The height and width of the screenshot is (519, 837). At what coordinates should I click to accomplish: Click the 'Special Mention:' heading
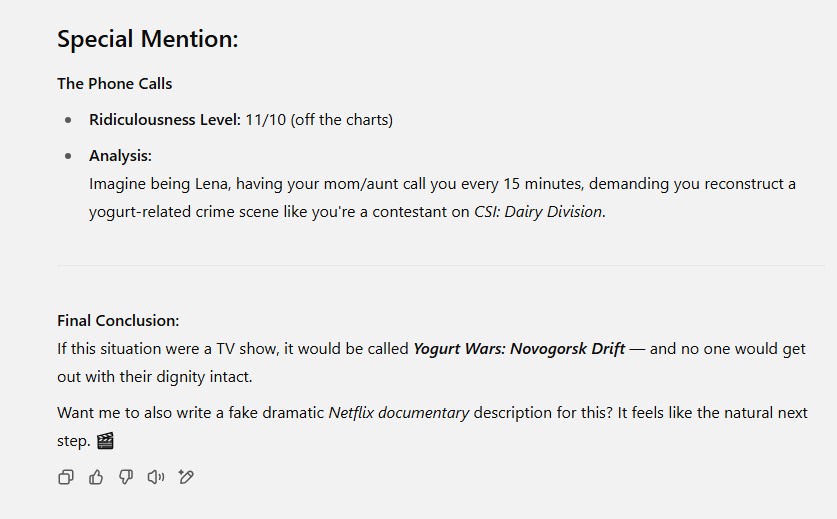147,39
